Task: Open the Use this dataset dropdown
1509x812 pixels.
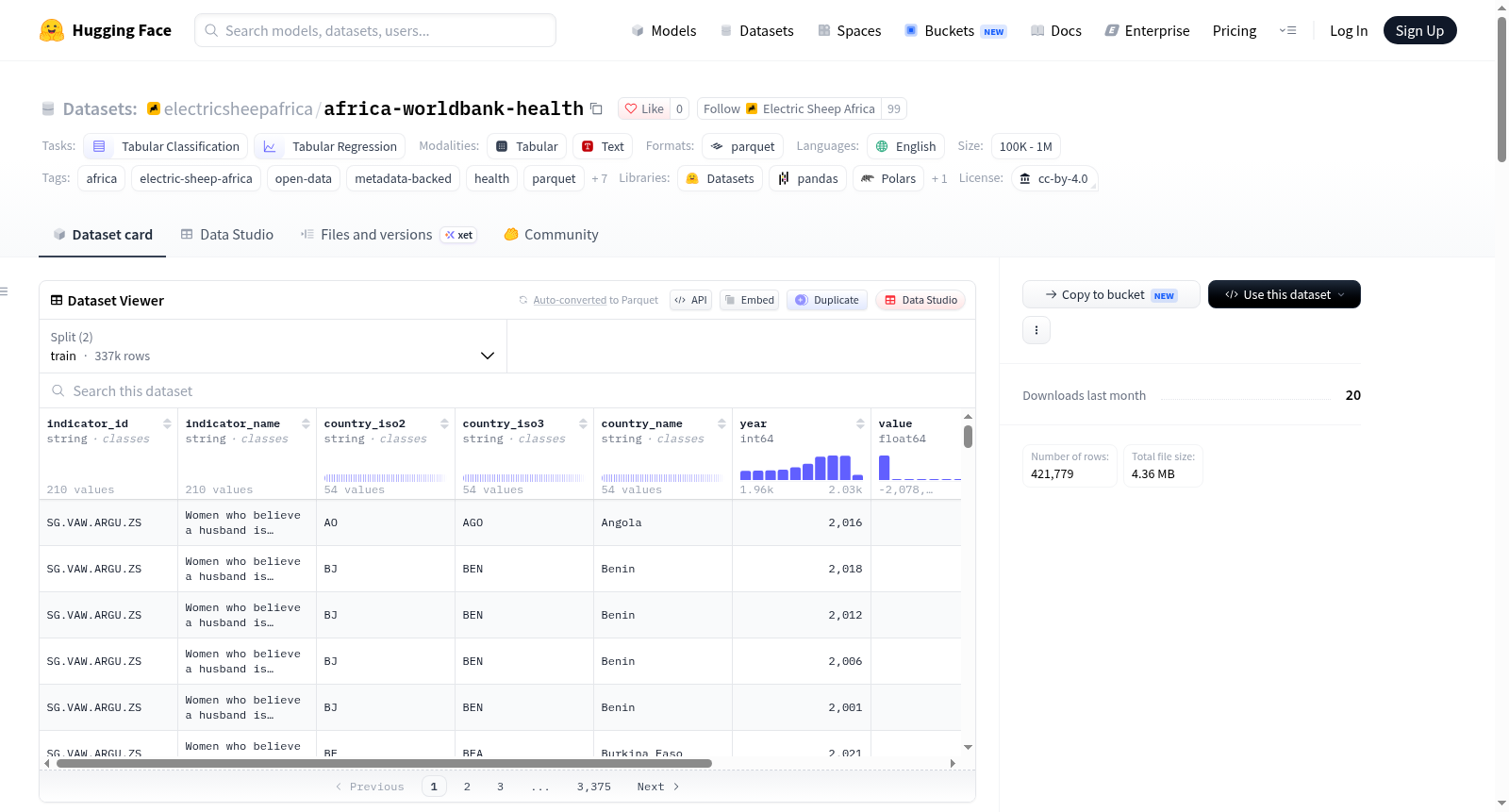Action: (1285, 294)
